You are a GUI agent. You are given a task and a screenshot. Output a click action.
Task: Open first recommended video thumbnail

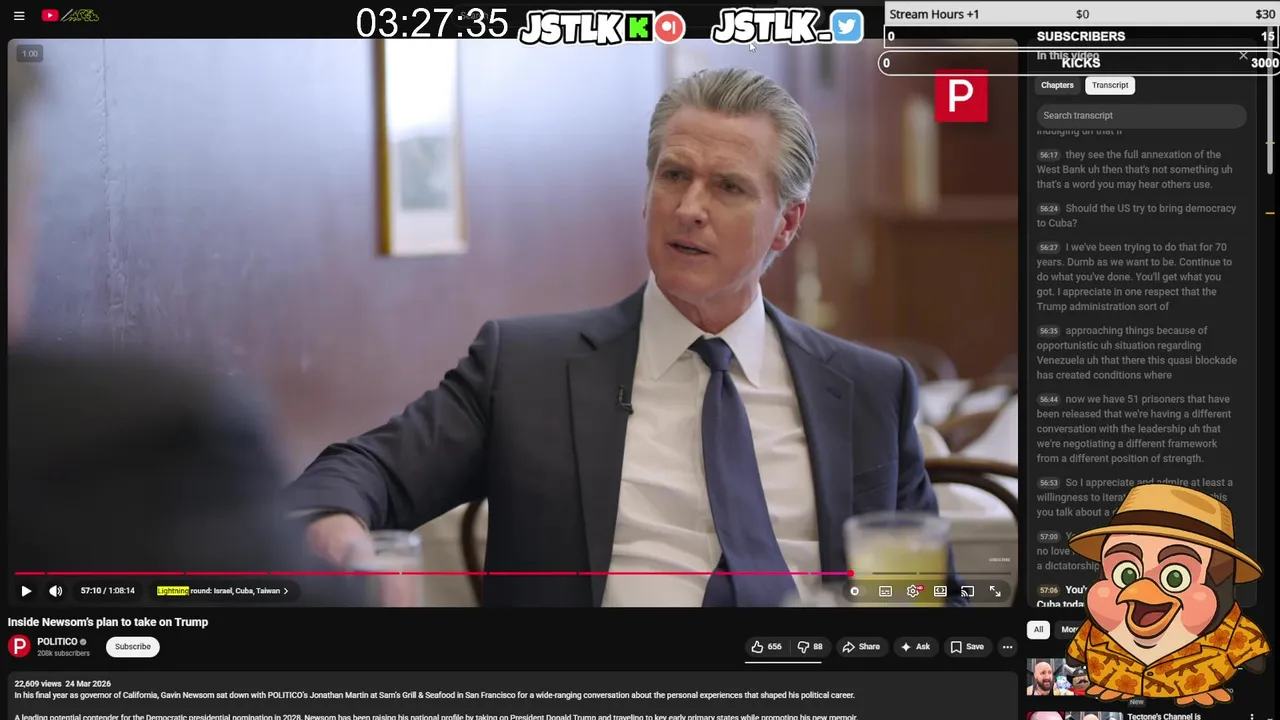[x=1061, y=678]
